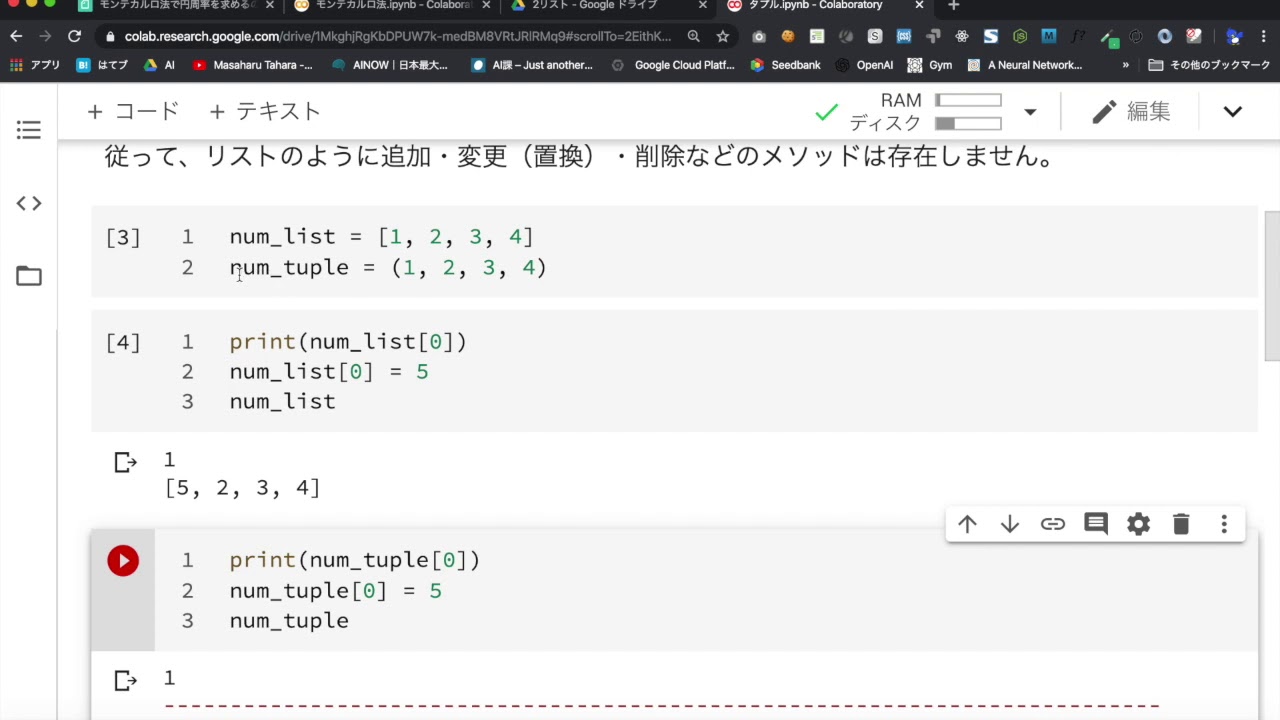
Task: Add a code cell with + コード
Action: pyautogui.click(x=133, y=112)
